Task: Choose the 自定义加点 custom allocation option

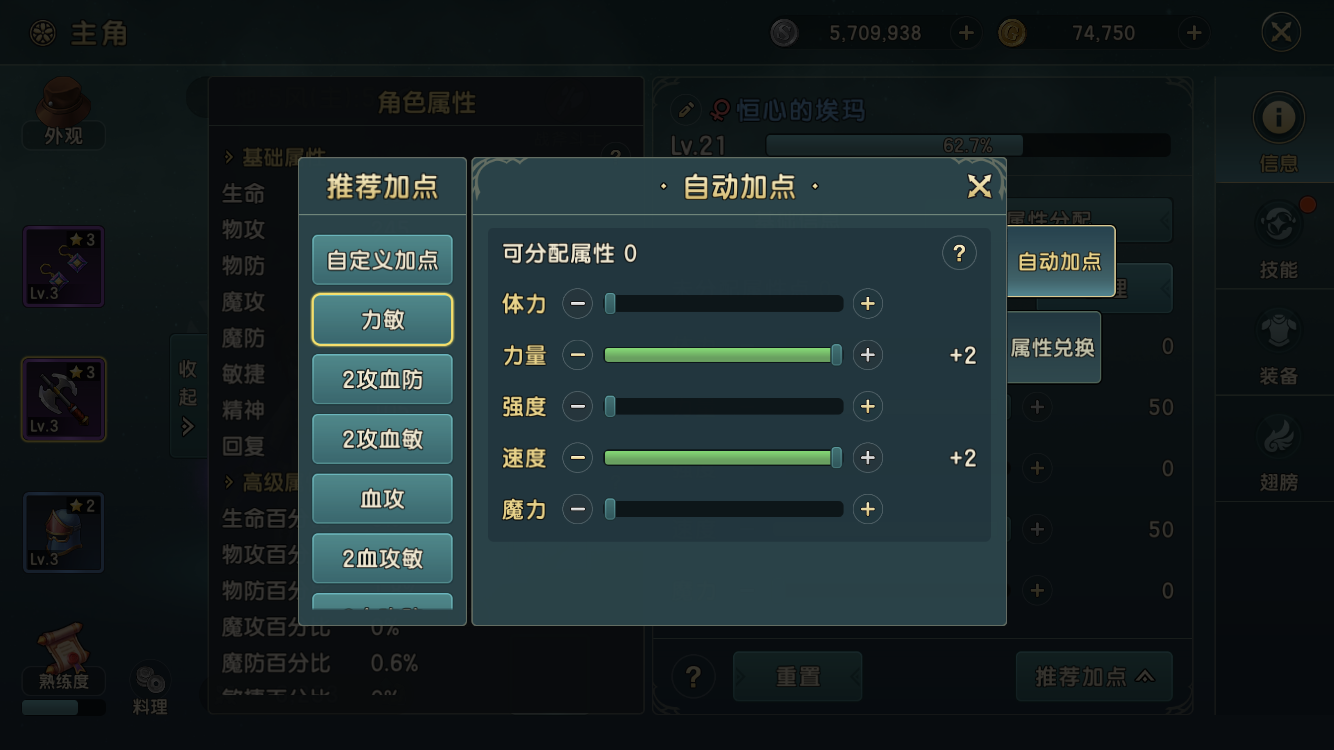Action: point(382,260)
